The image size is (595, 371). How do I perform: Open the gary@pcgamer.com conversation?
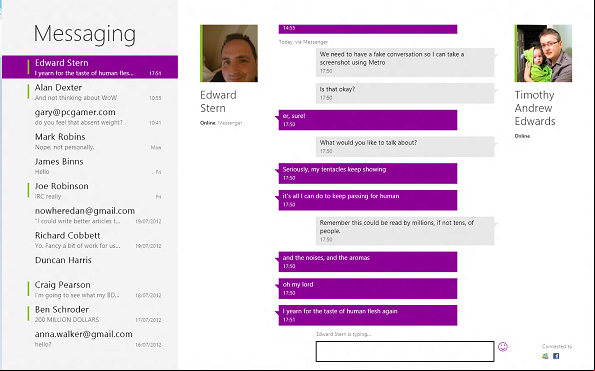point(90,117)
